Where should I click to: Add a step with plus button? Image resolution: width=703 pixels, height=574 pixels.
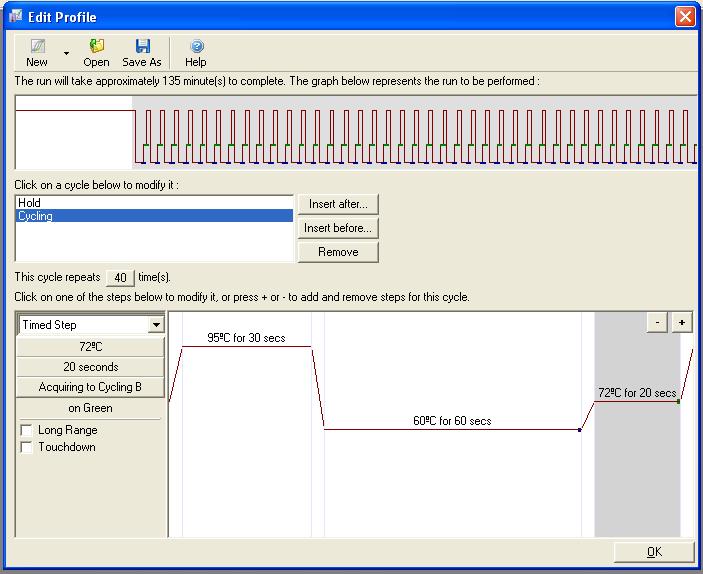[x=682, y=322]
